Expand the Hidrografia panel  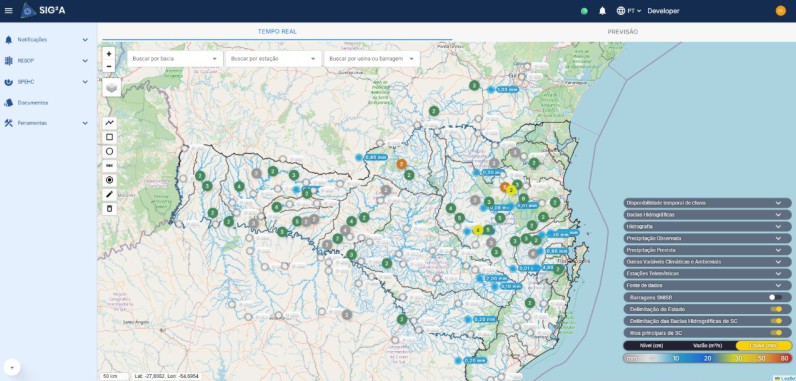point(707,226)
